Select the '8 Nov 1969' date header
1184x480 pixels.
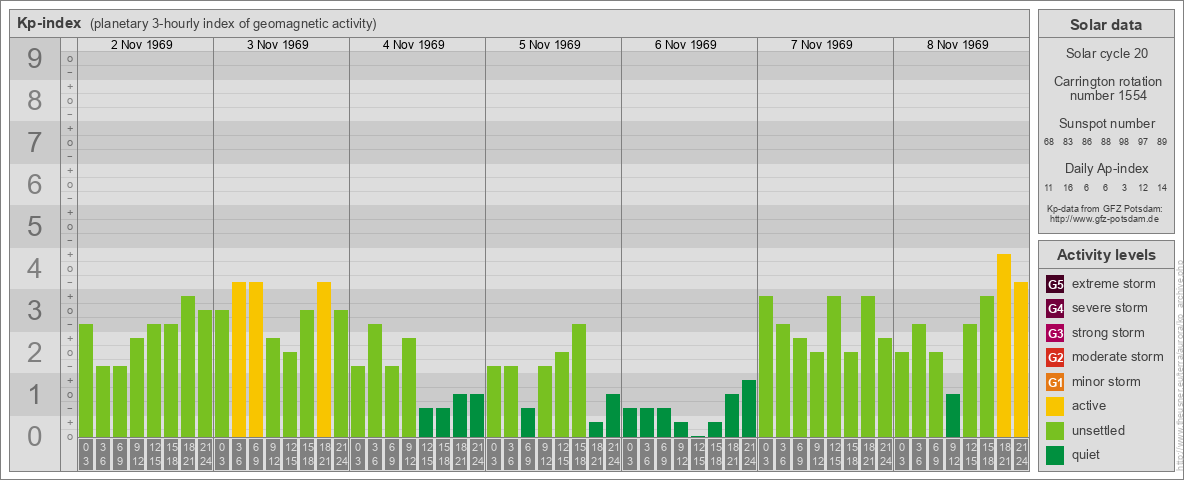point(957,45)
